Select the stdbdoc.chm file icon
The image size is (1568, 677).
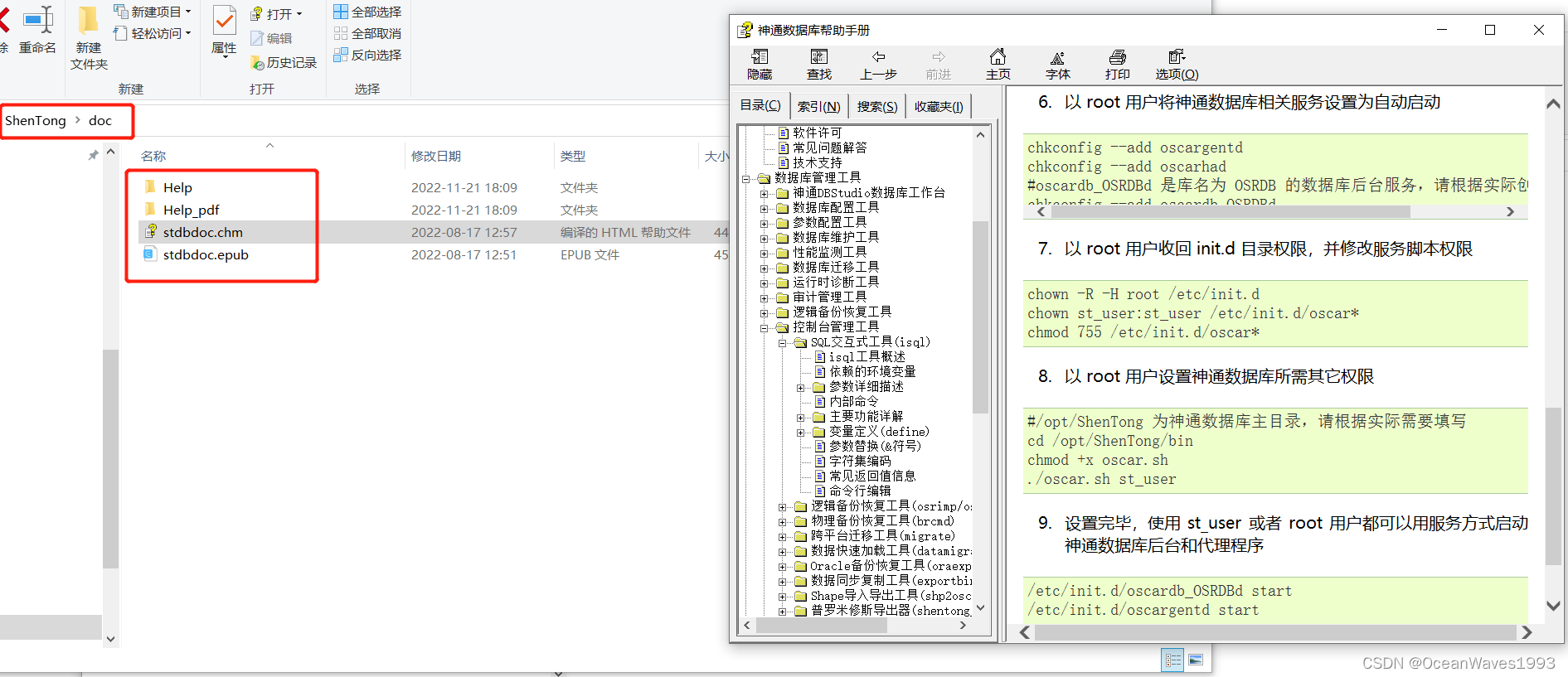click(x=151, y=231)
